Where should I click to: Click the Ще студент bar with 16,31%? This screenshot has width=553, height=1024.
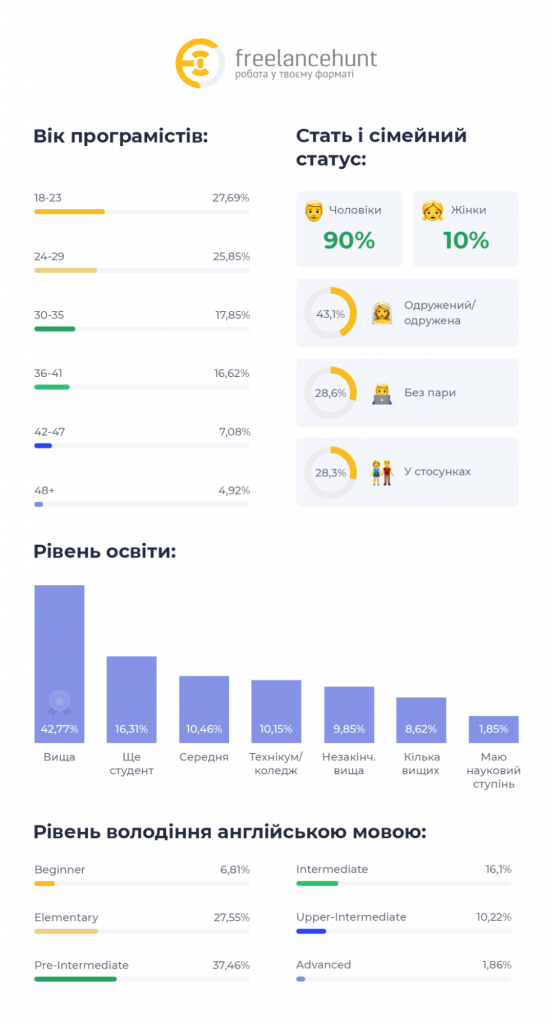point(131,699)
